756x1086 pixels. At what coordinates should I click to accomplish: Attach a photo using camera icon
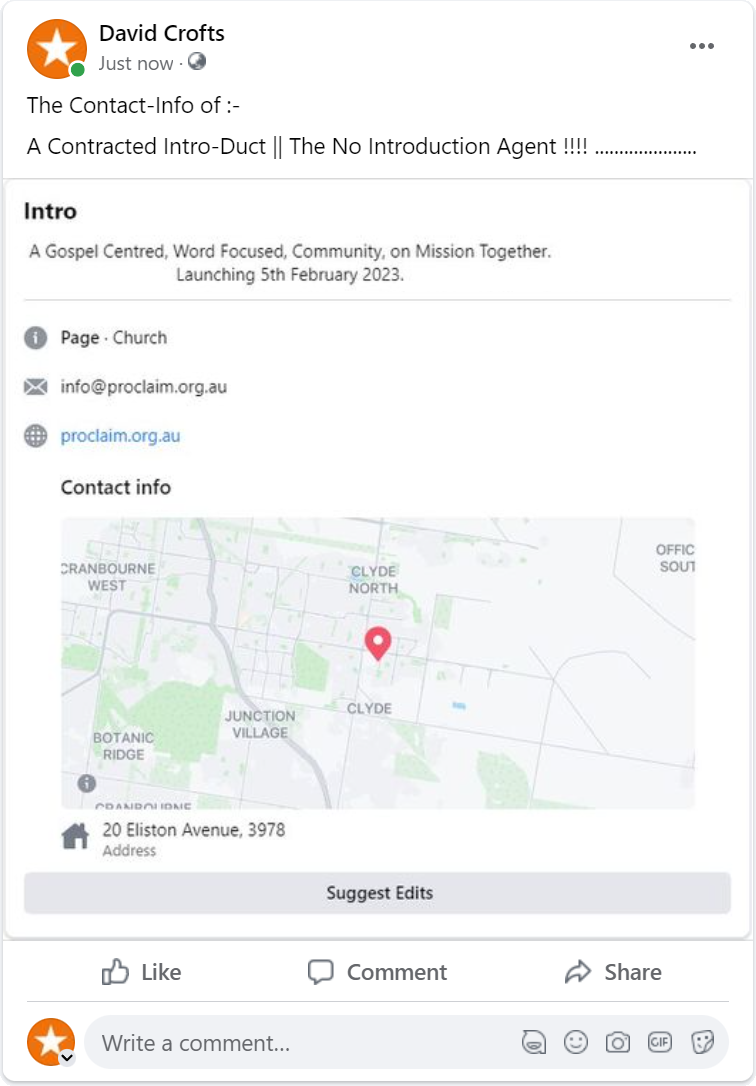618,1042
